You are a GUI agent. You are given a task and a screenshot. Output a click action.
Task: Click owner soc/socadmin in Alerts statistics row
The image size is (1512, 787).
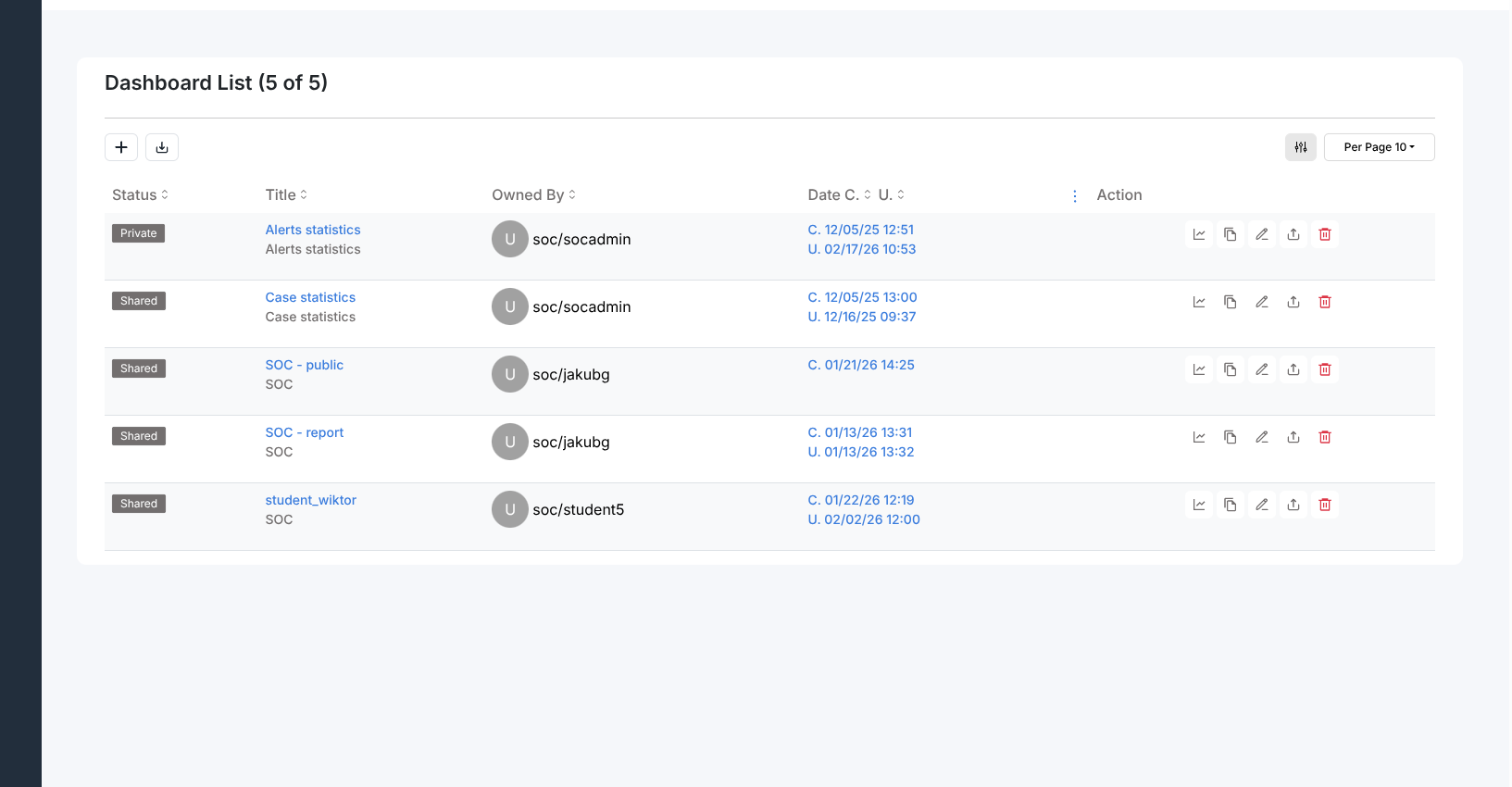(581, 239)
